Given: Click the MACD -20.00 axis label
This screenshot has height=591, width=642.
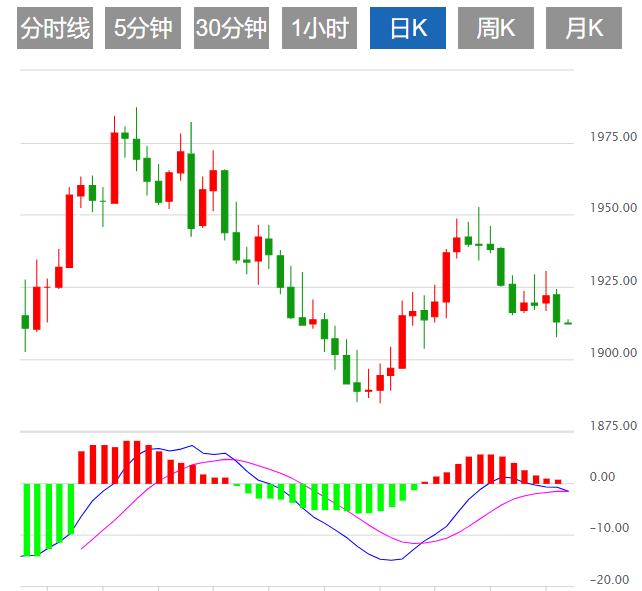Looking at the screenshot, I should point(609,580).
